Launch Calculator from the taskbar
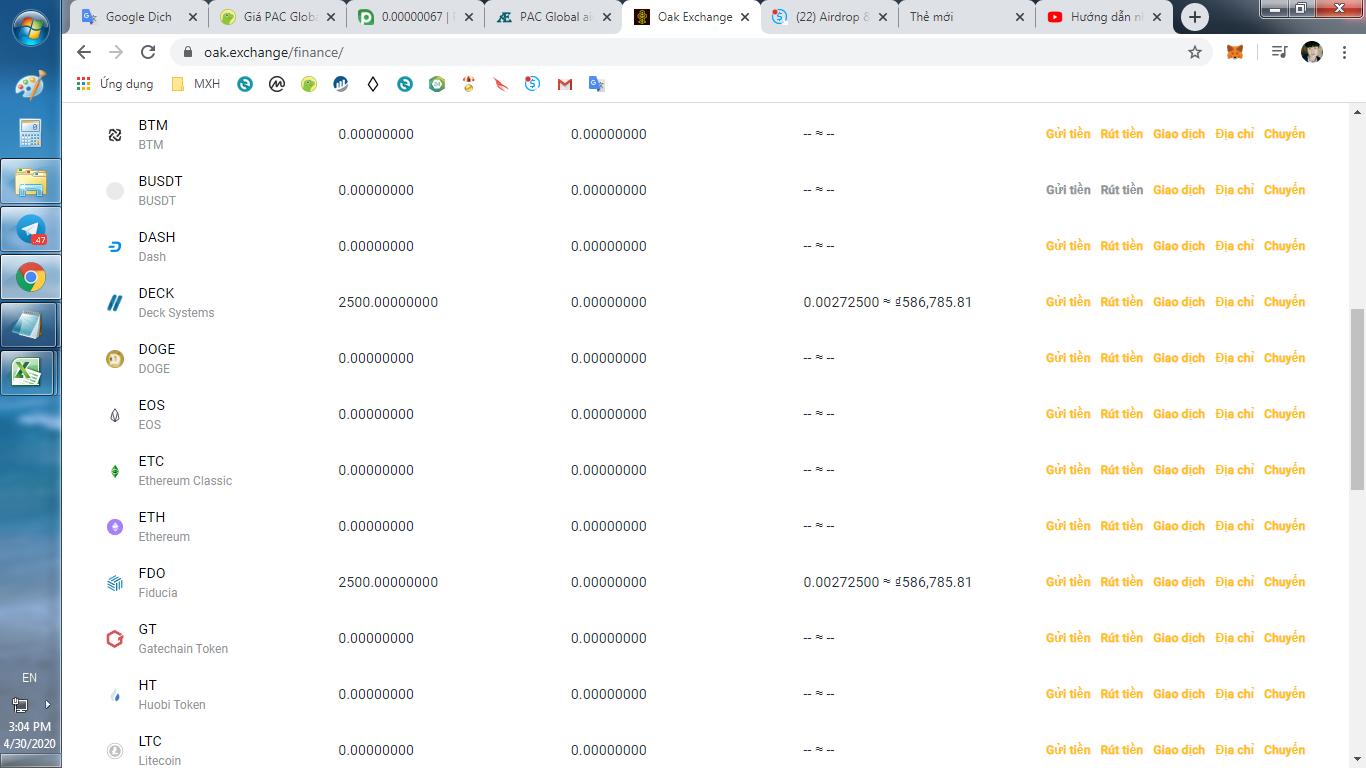Viewport: 1366px width, 768px height. click(31, 133)
